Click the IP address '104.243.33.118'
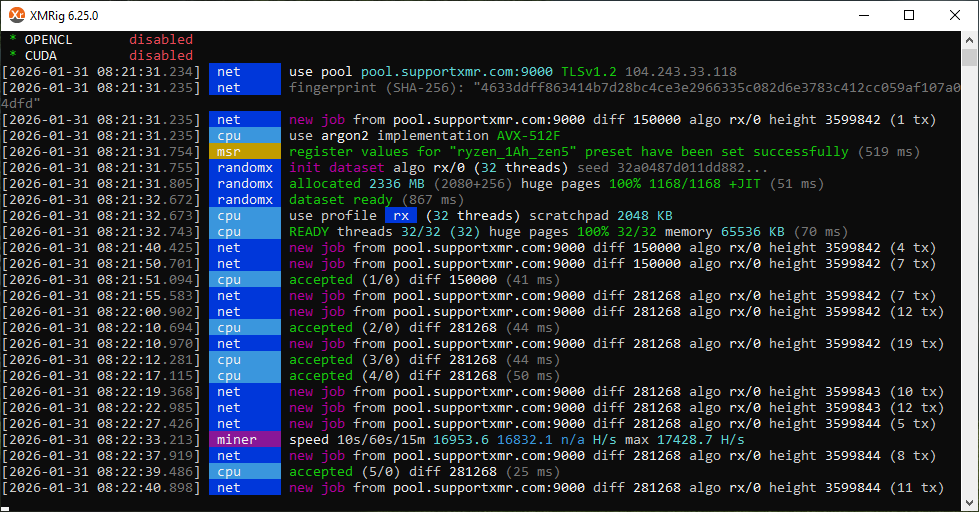979x512 pixels. (x=681, y=72)
